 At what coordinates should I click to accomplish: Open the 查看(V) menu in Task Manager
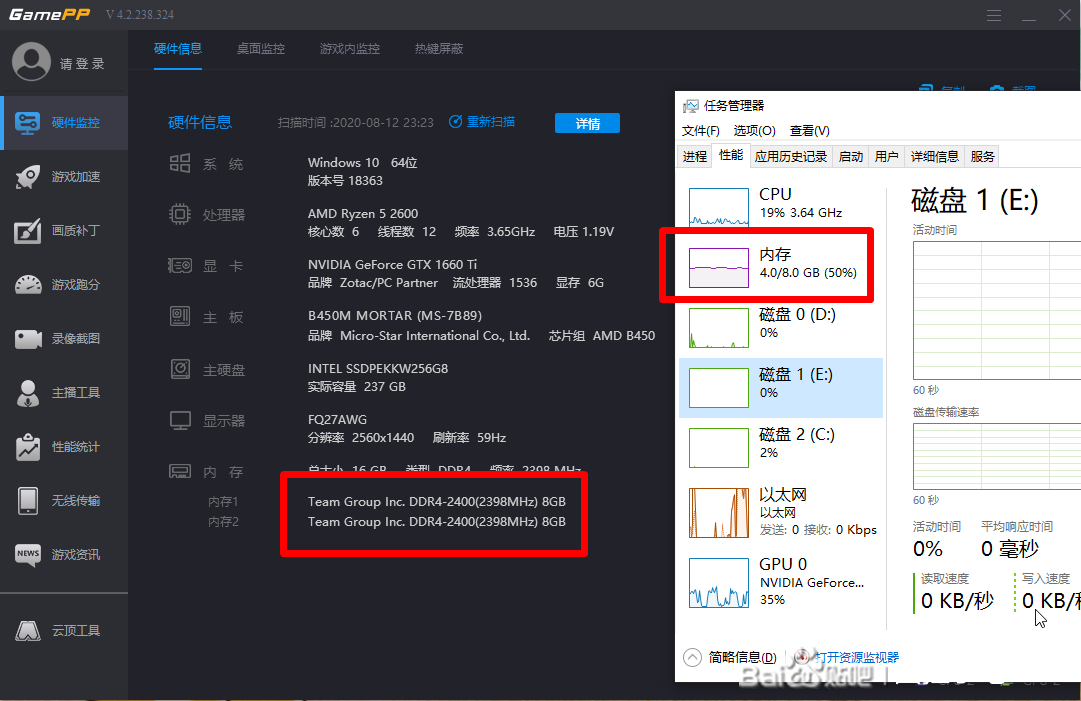(809, 131)
